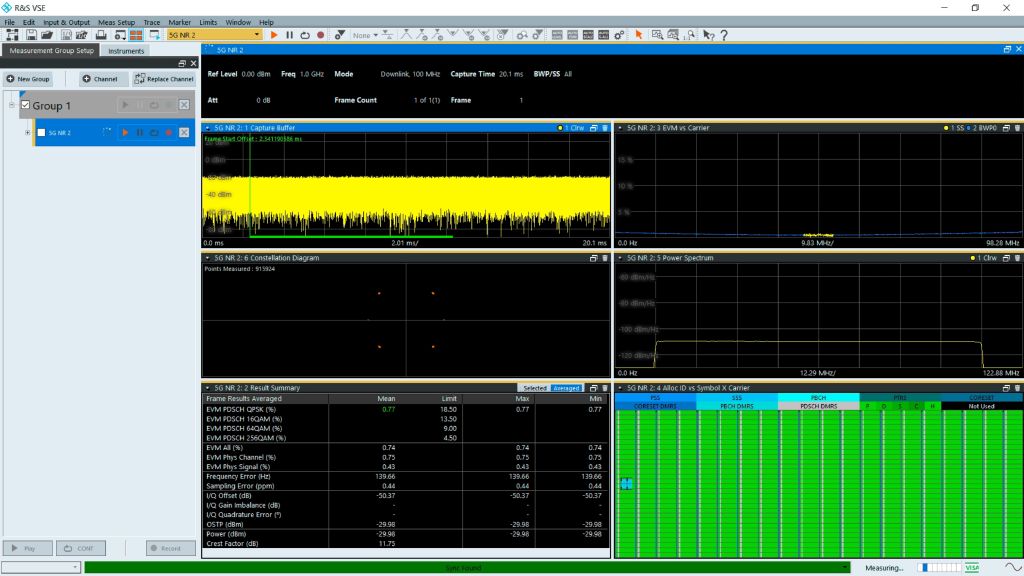Pause measurement using toolbar Pause icon
Image resolution: width=1024 pixels, height=576 pixels.
289,35
